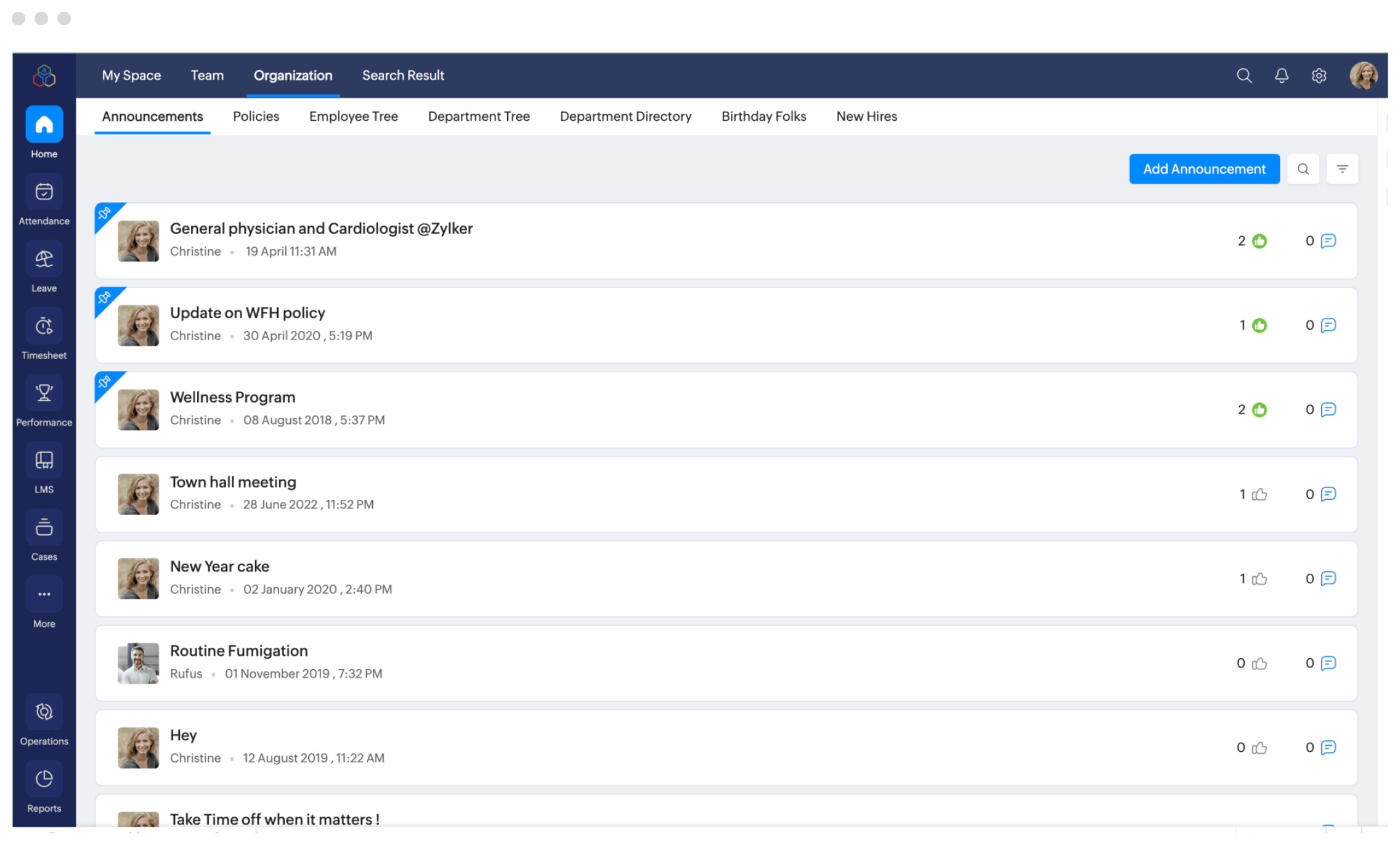1400x853 pixels.
Task: Open Operations from the sidebar
Action: click(44, 712)
